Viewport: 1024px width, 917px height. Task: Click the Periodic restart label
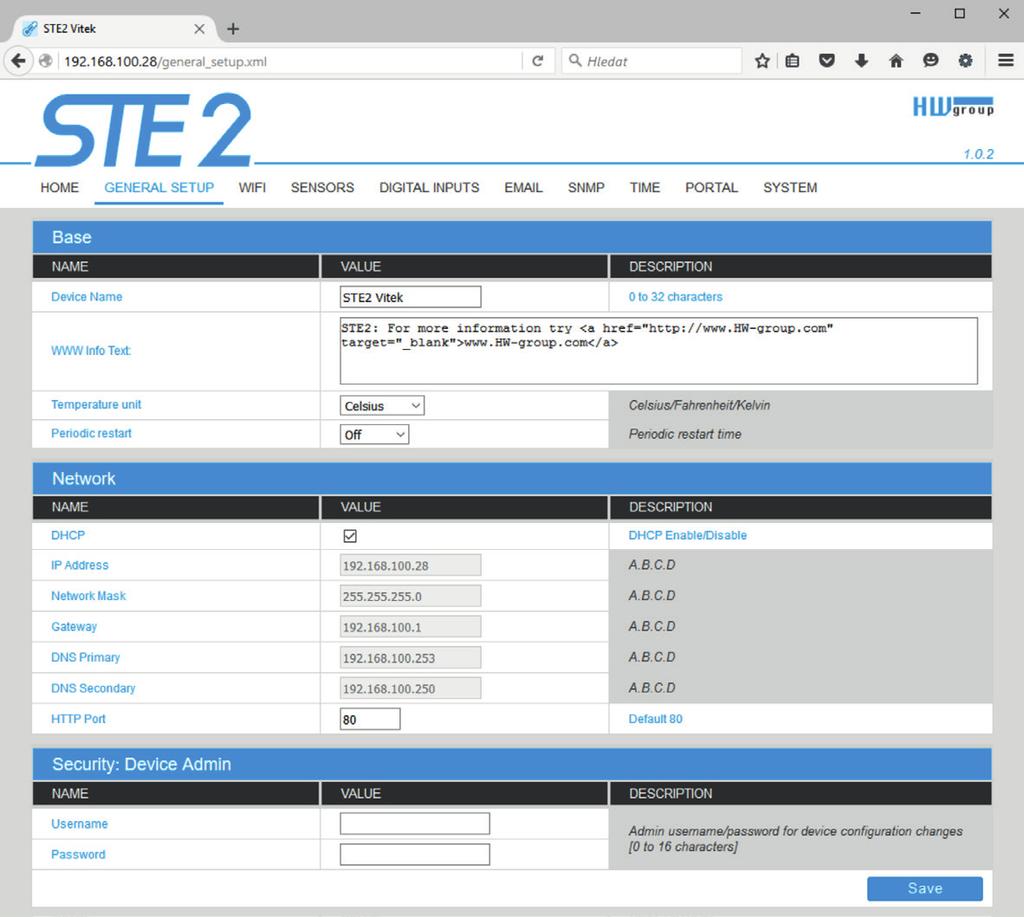91,433
